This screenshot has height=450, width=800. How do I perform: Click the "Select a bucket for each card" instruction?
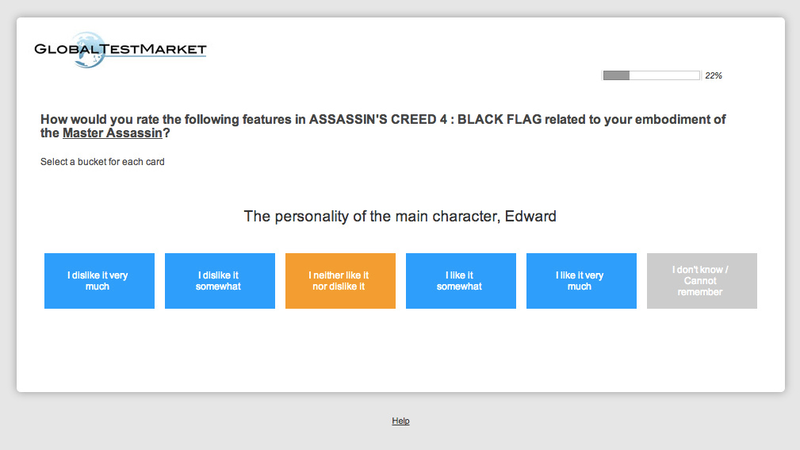(x=103, y=162)
